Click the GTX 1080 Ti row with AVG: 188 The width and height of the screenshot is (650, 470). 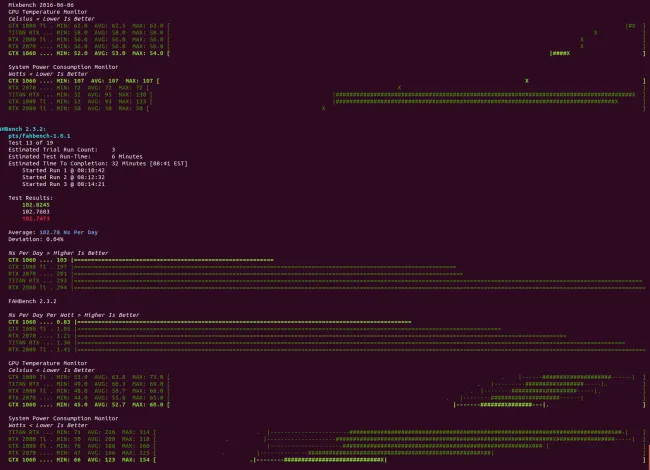pyautogui.click(x=327, y=446)
